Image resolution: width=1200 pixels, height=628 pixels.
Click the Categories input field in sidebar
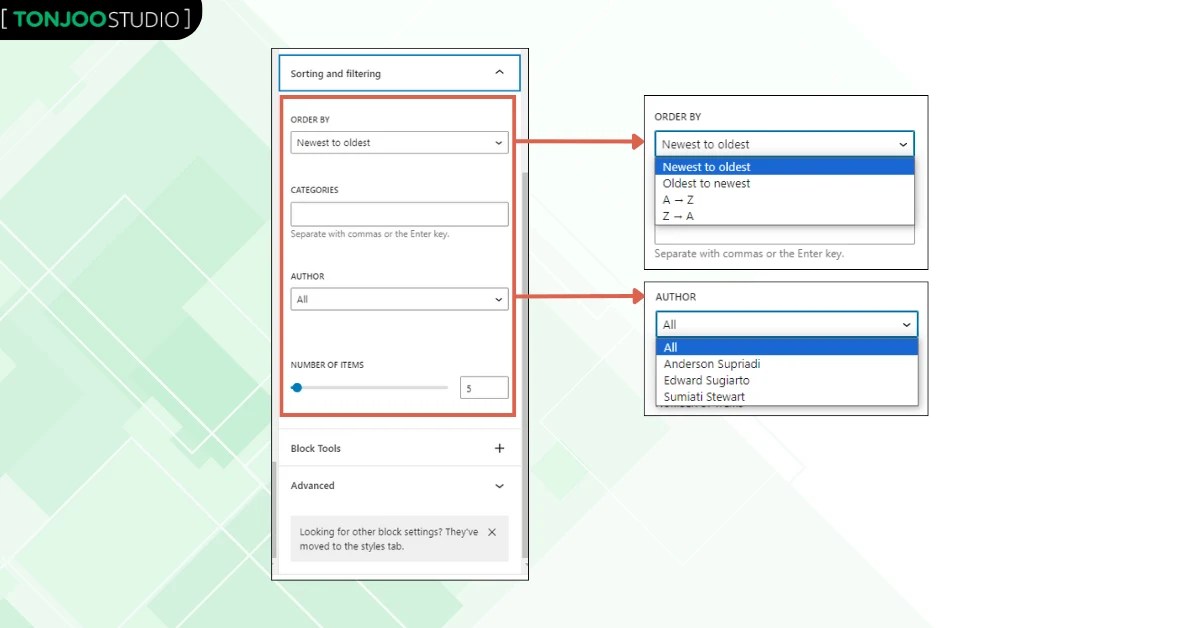pyautogui.click(x=399, y=214)
